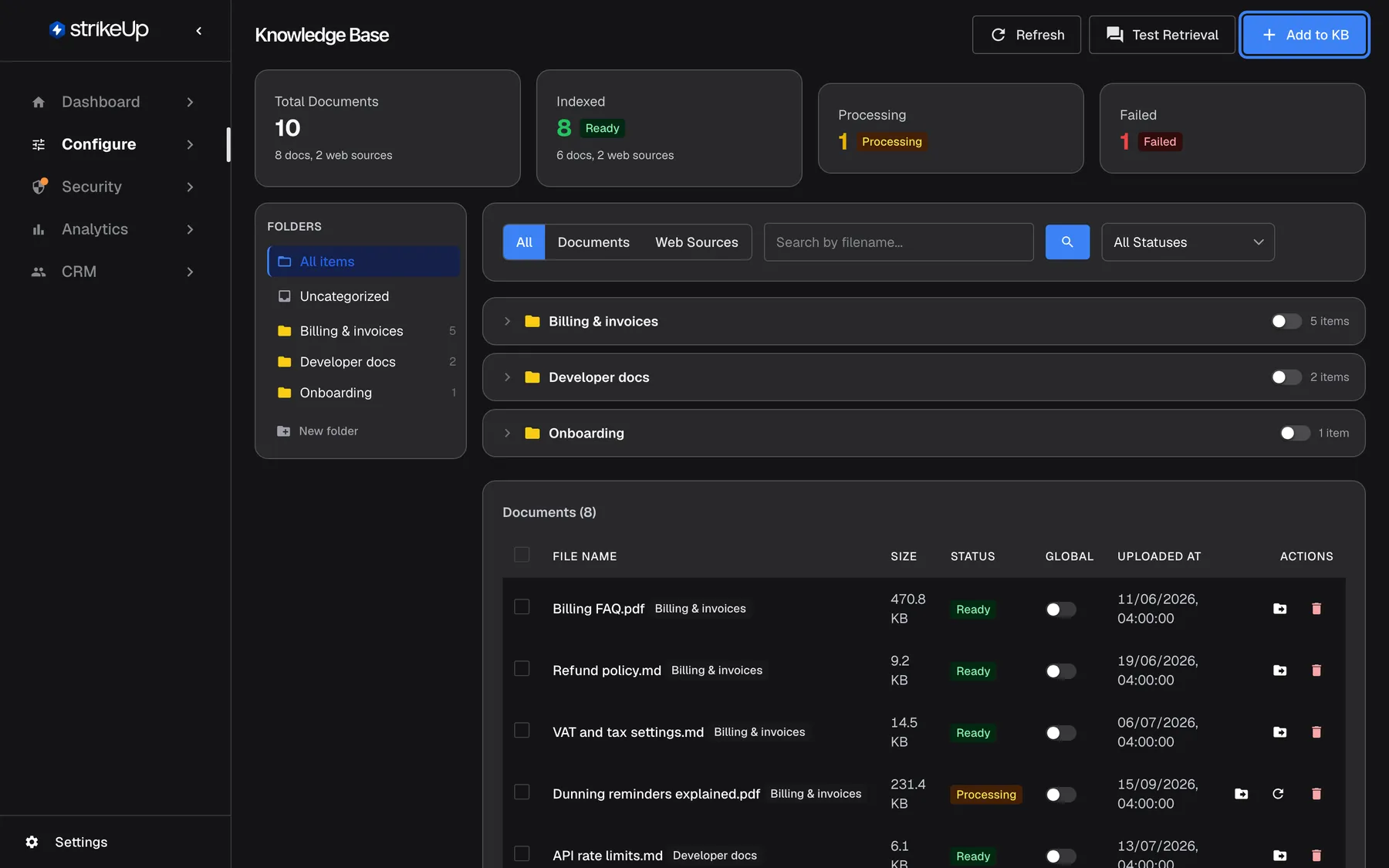This screenshot has height=868, width=1389.
Task: Select Uncategorized in folders list
Action: (x=363, y=296)
